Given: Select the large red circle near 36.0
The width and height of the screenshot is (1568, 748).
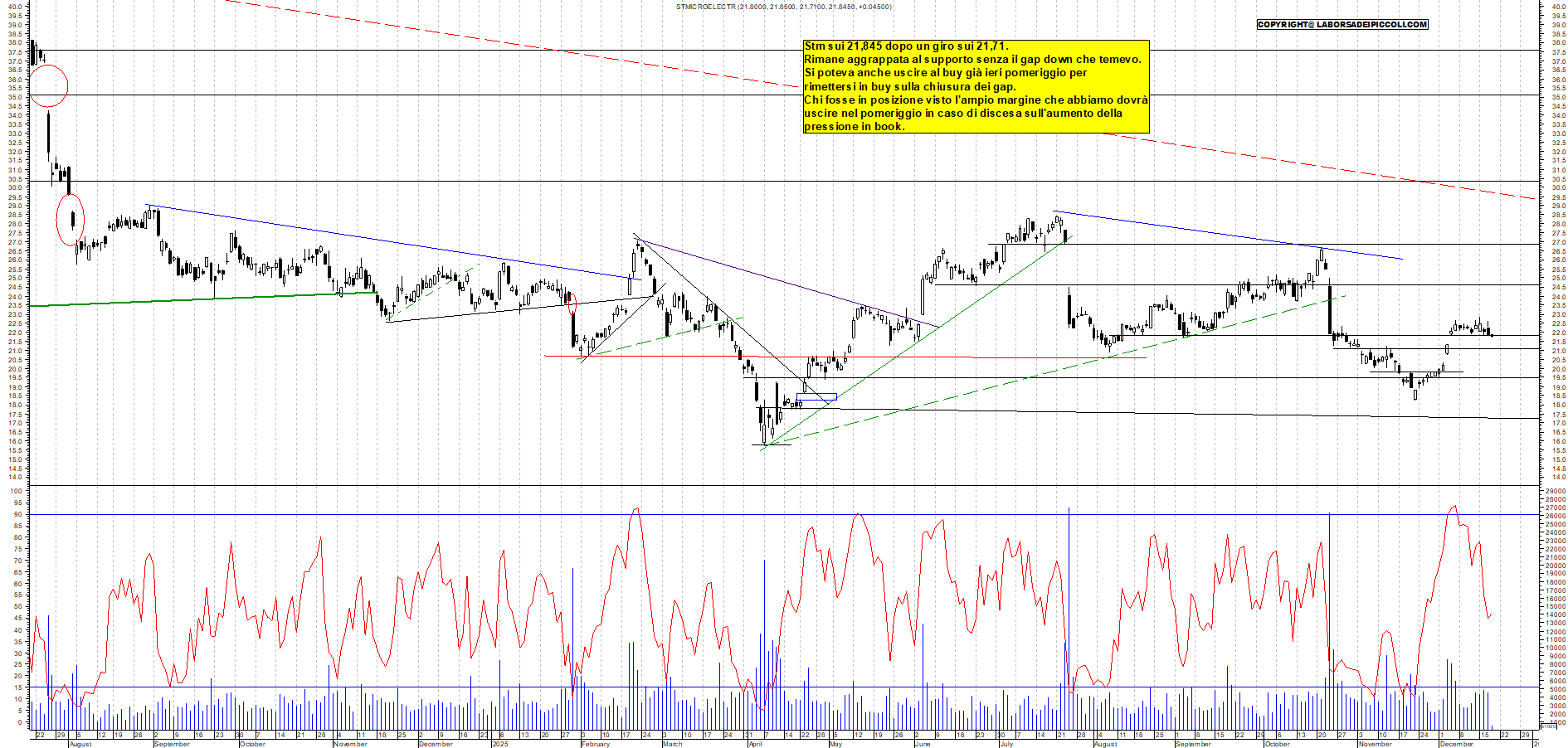Looking at the screenshot, I should [x=48, y=85].
